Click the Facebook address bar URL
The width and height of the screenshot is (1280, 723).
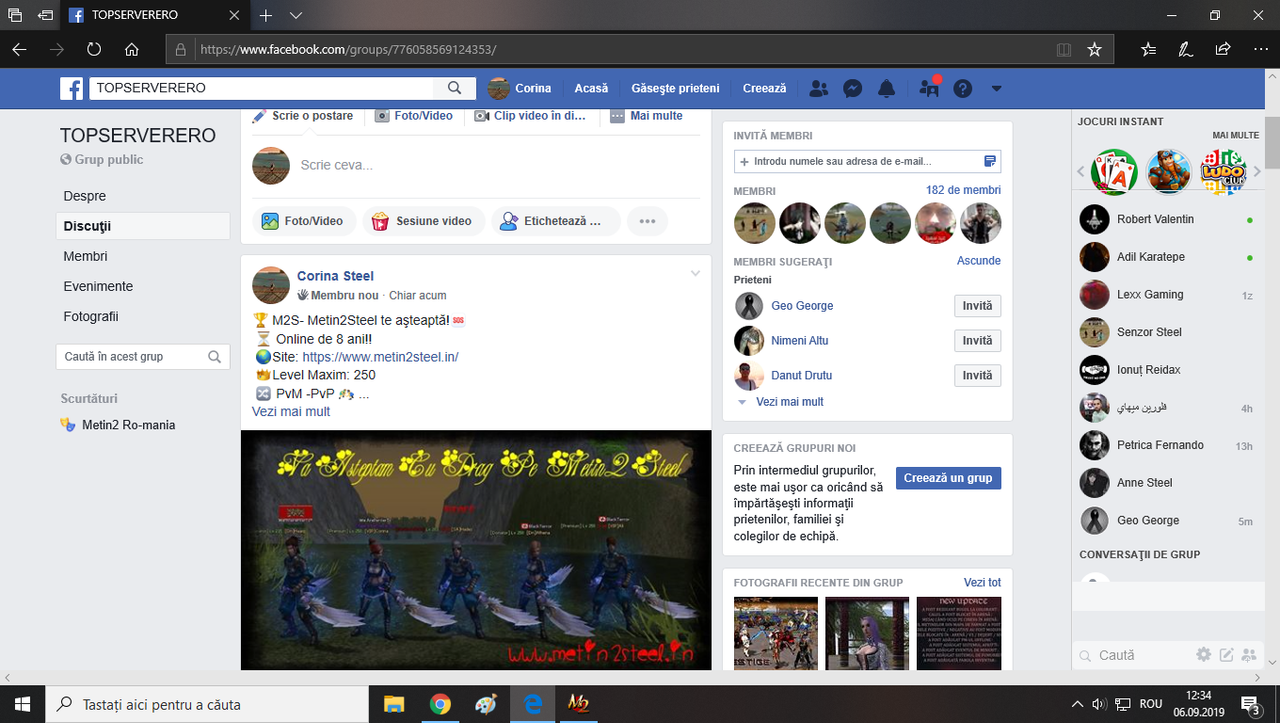(348, 49)
